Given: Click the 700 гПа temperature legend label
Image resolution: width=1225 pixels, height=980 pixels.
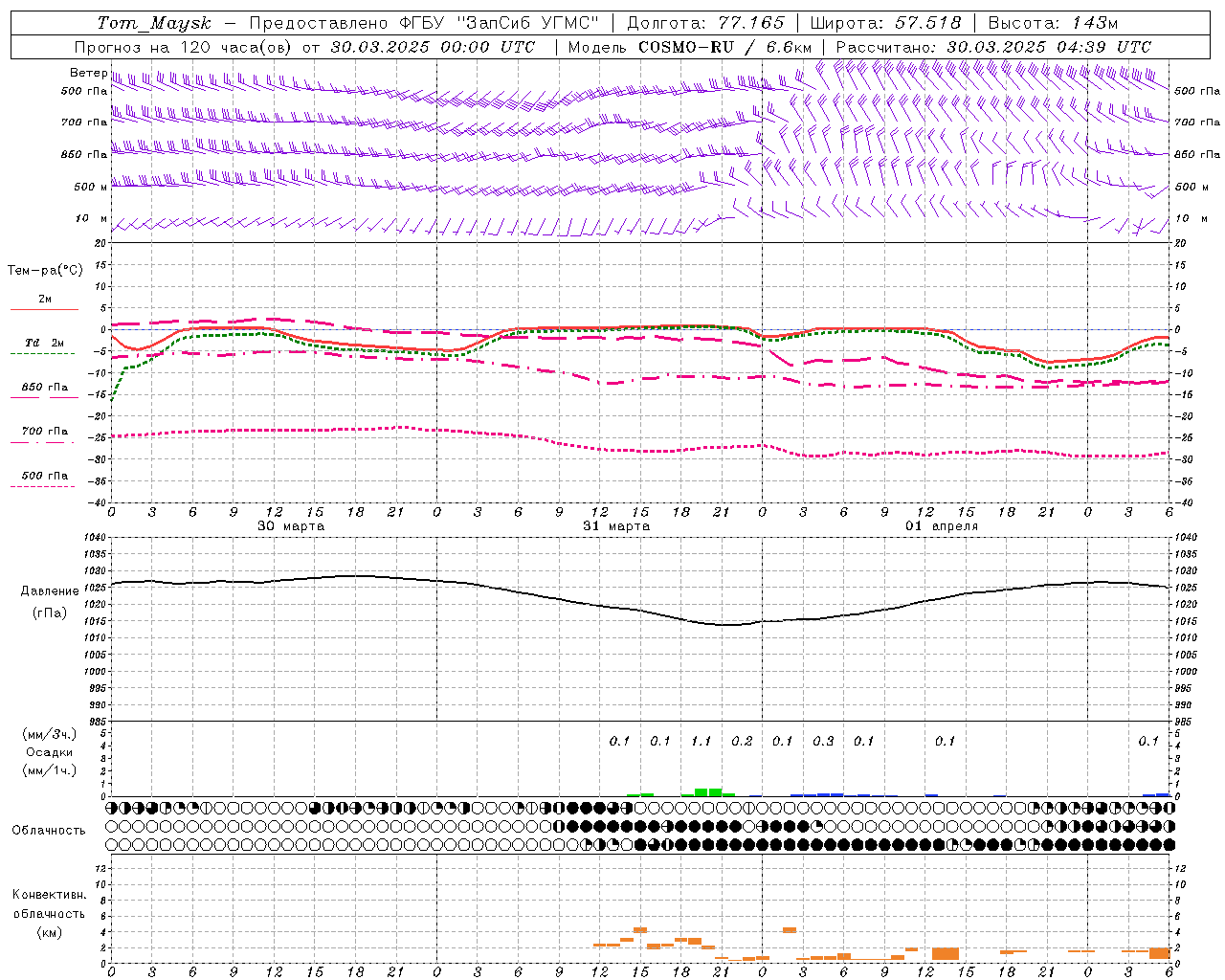Looking at the screenshot, I should click(x=45, y=432).
